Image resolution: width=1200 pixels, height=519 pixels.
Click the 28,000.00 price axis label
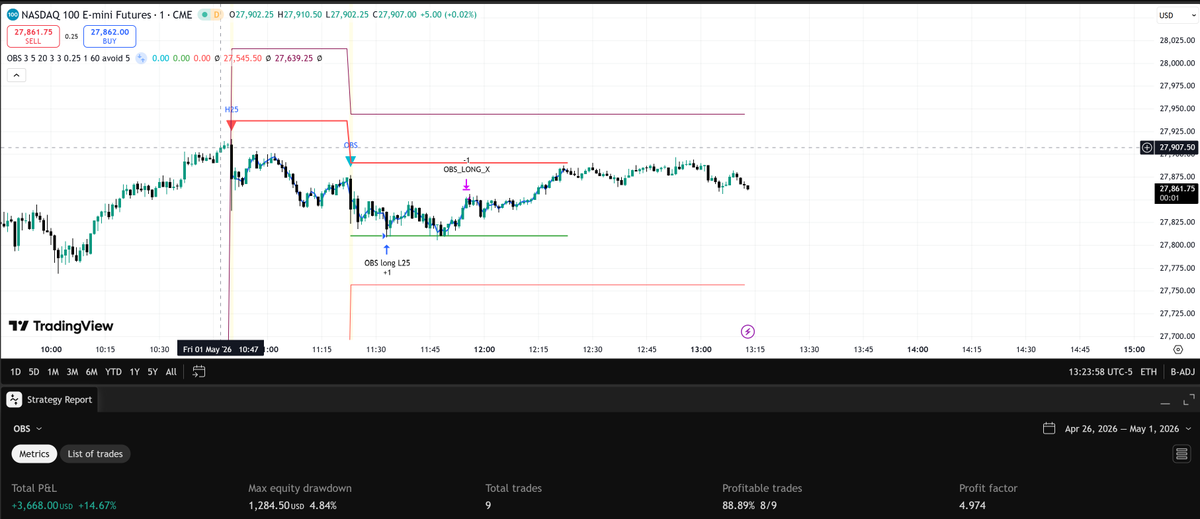[x=1177, y=62]
